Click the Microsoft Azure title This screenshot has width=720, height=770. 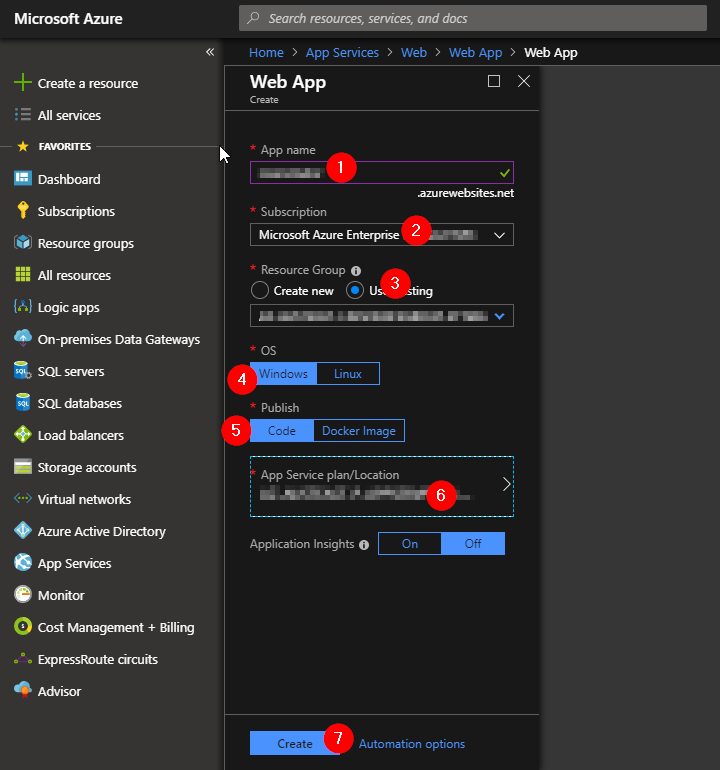(x=68, y=19)
